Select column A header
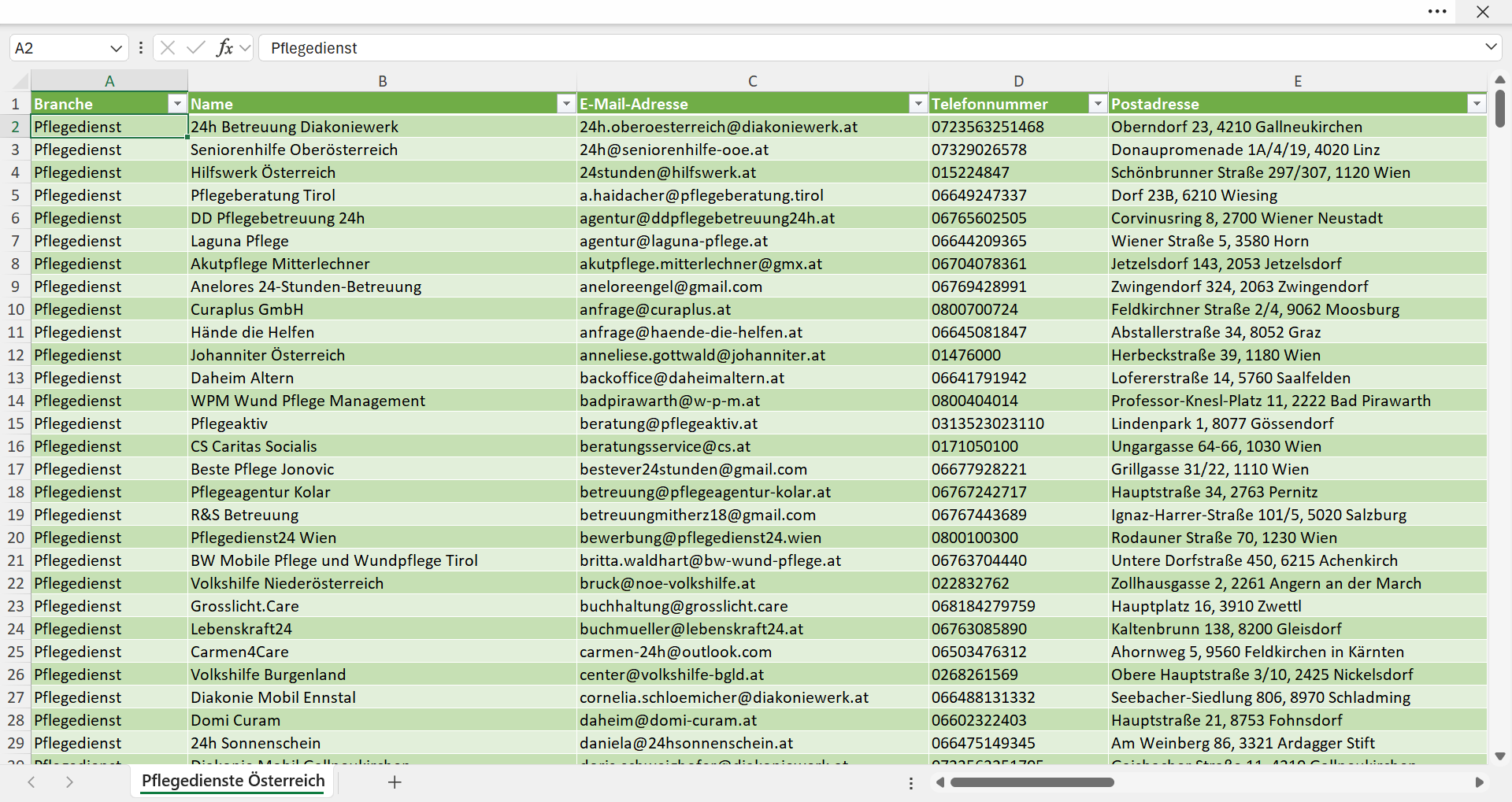The width and height of the screenshot is (1512, 802). click(109, 81)
